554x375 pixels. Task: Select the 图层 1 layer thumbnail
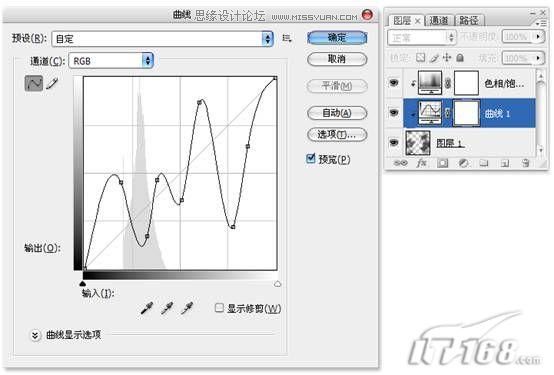pos(418,142)
